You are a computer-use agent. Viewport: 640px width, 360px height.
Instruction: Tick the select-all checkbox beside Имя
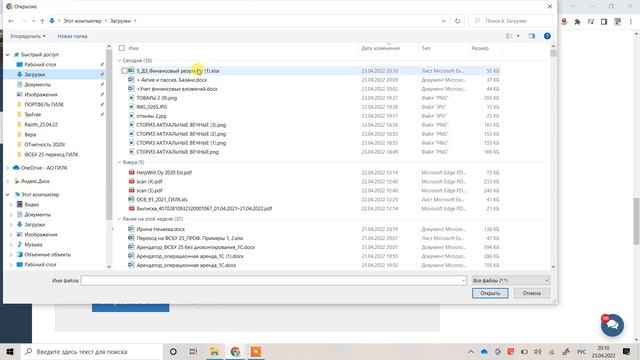click(122, 48)
